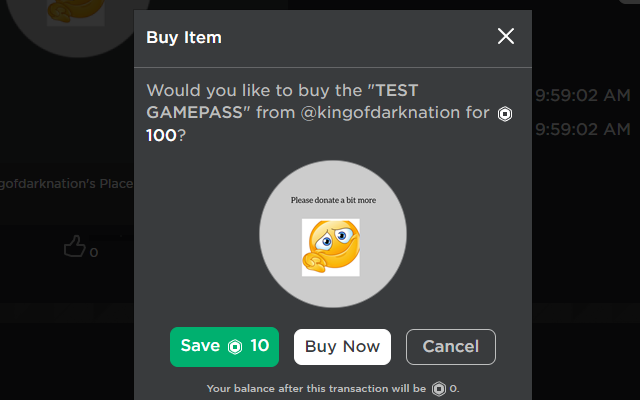Click the yellow avatar thumbnail behind dialog
640x400 pixels.
(x=75, y=12)
